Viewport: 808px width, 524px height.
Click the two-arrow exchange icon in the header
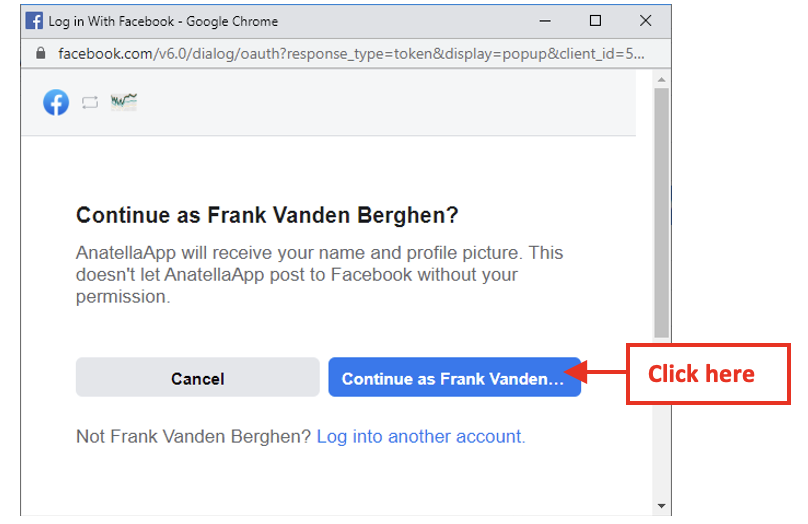pos(90,102)
